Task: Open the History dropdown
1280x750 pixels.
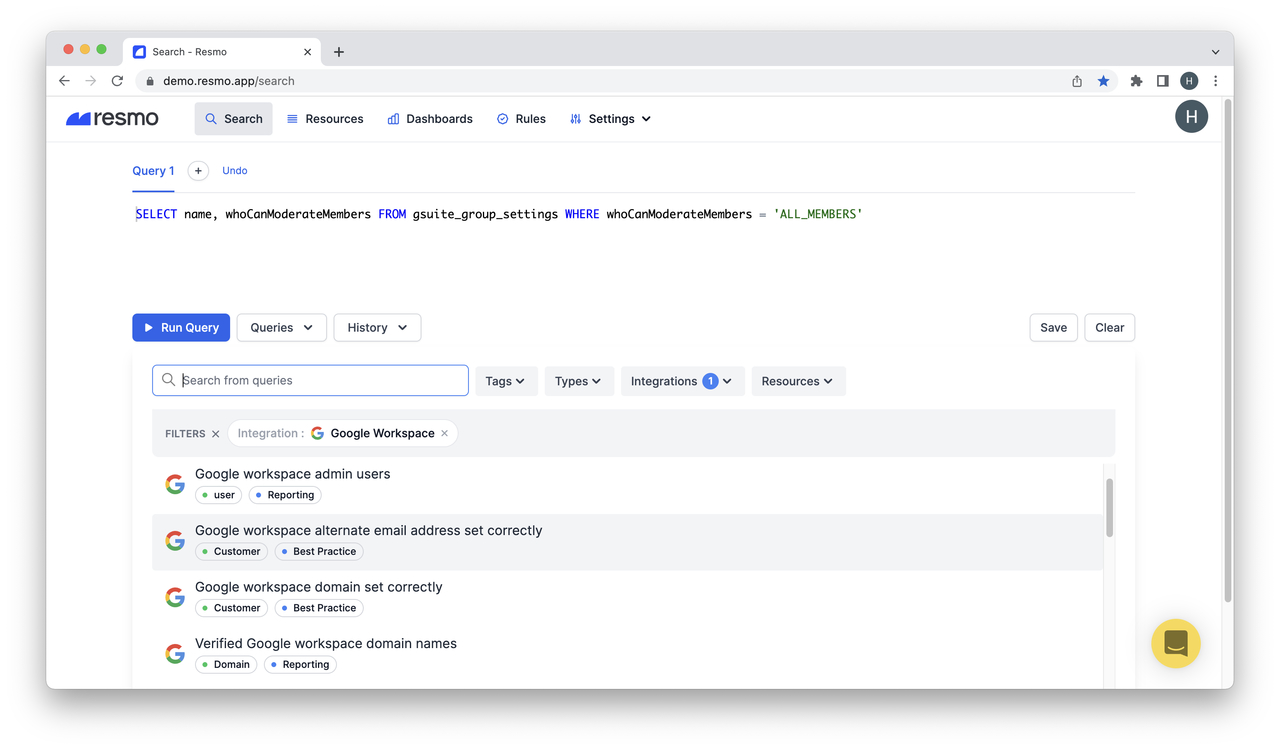Action: [x=377, y=327]
